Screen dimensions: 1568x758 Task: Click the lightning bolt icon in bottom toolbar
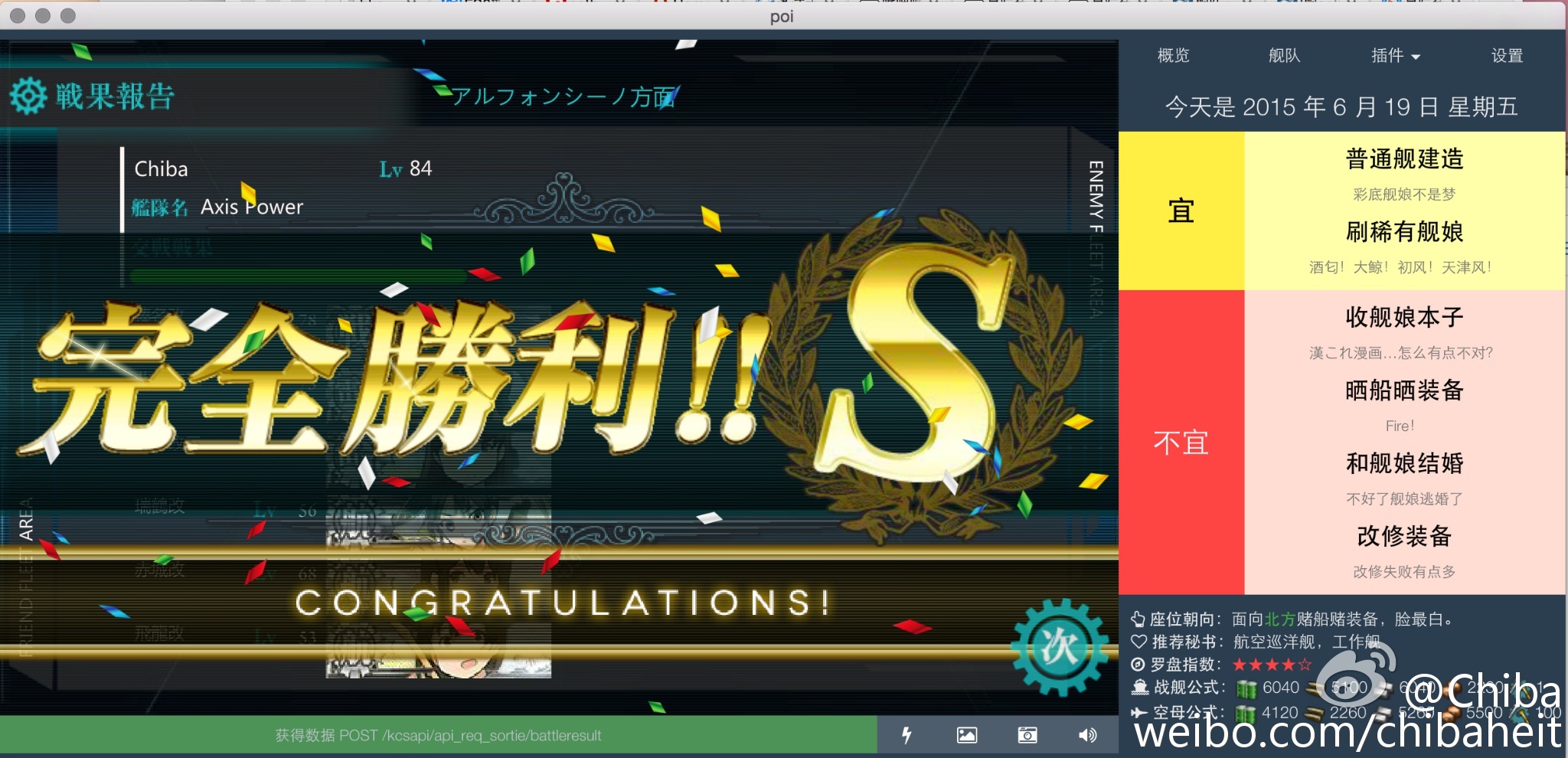(x=906, y=735)
